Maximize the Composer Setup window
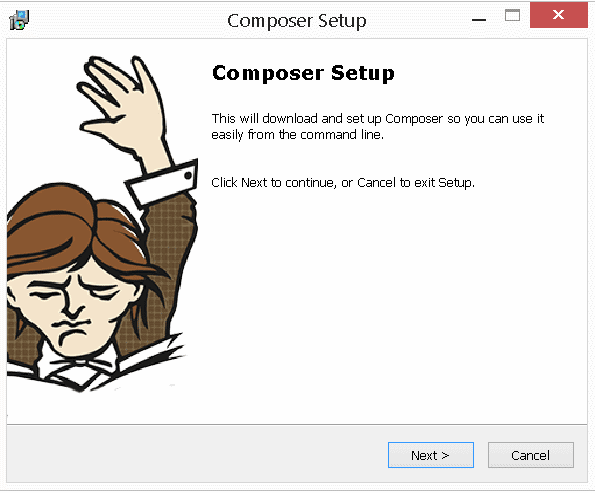The image size is (595, 493). click(512, 16)
